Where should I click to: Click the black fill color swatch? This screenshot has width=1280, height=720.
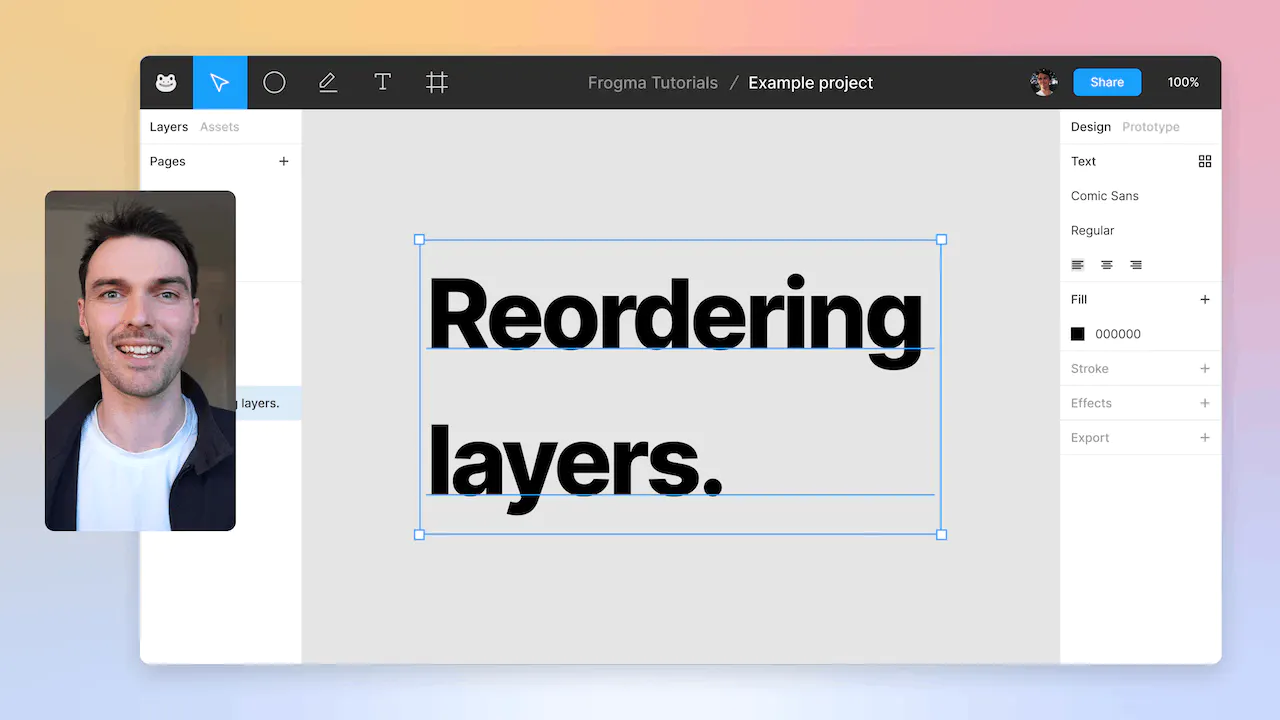click(1078, 334)
